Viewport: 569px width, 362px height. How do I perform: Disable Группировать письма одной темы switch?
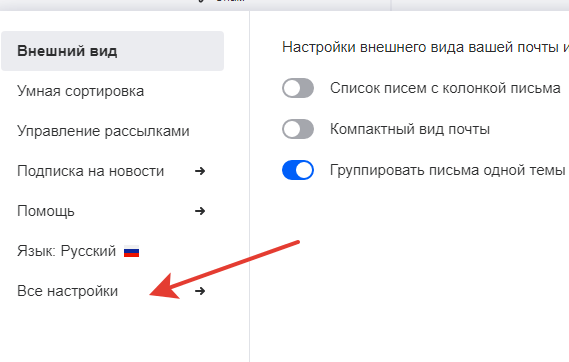coord(298,170)
